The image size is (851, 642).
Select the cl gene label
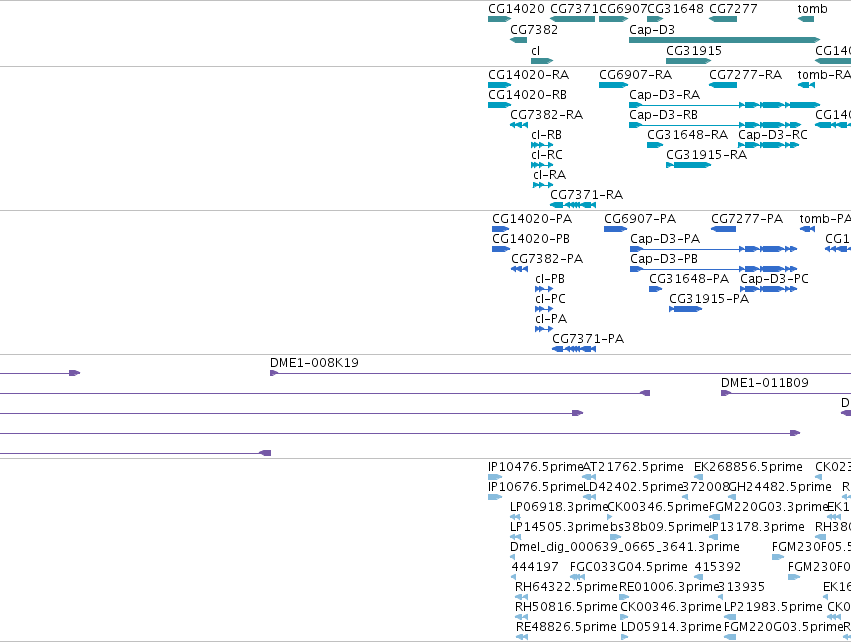(x=536, y=50)
